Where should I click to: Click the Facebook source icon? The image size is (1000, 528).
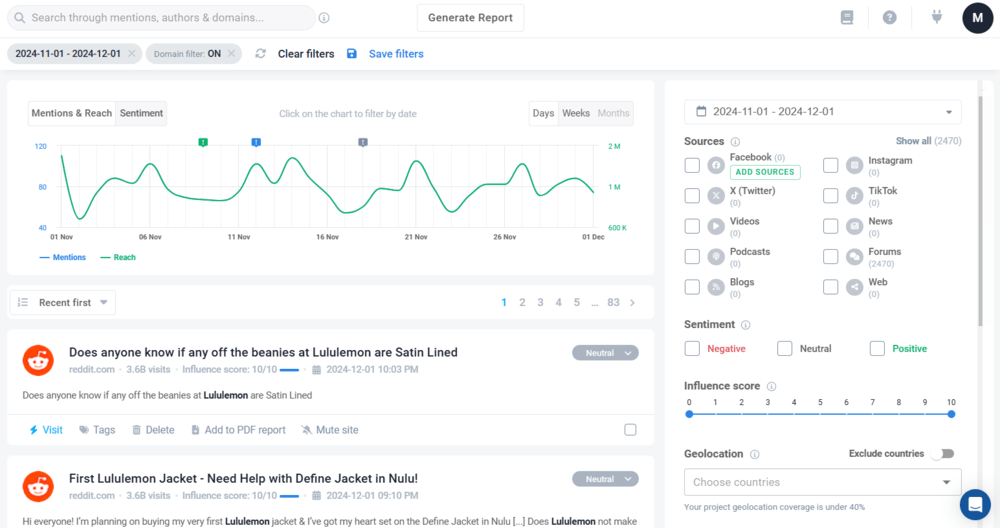tap(716, 166)
